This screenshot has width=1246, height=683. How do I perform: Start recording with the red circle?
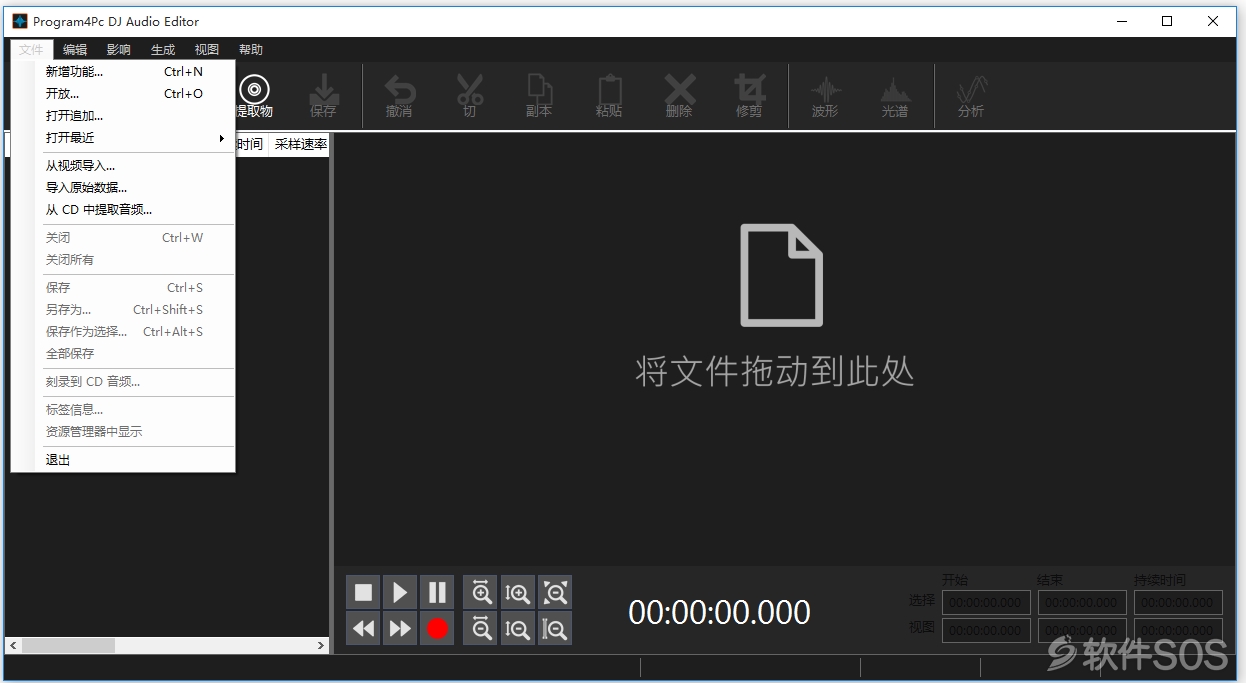tap(437, 628)
